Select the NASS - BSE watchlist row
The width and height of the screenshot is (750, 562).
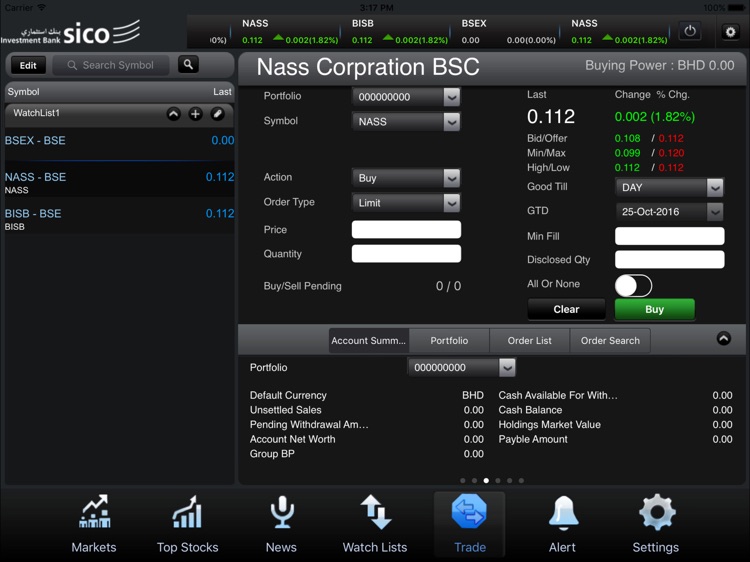coord(120,180)
